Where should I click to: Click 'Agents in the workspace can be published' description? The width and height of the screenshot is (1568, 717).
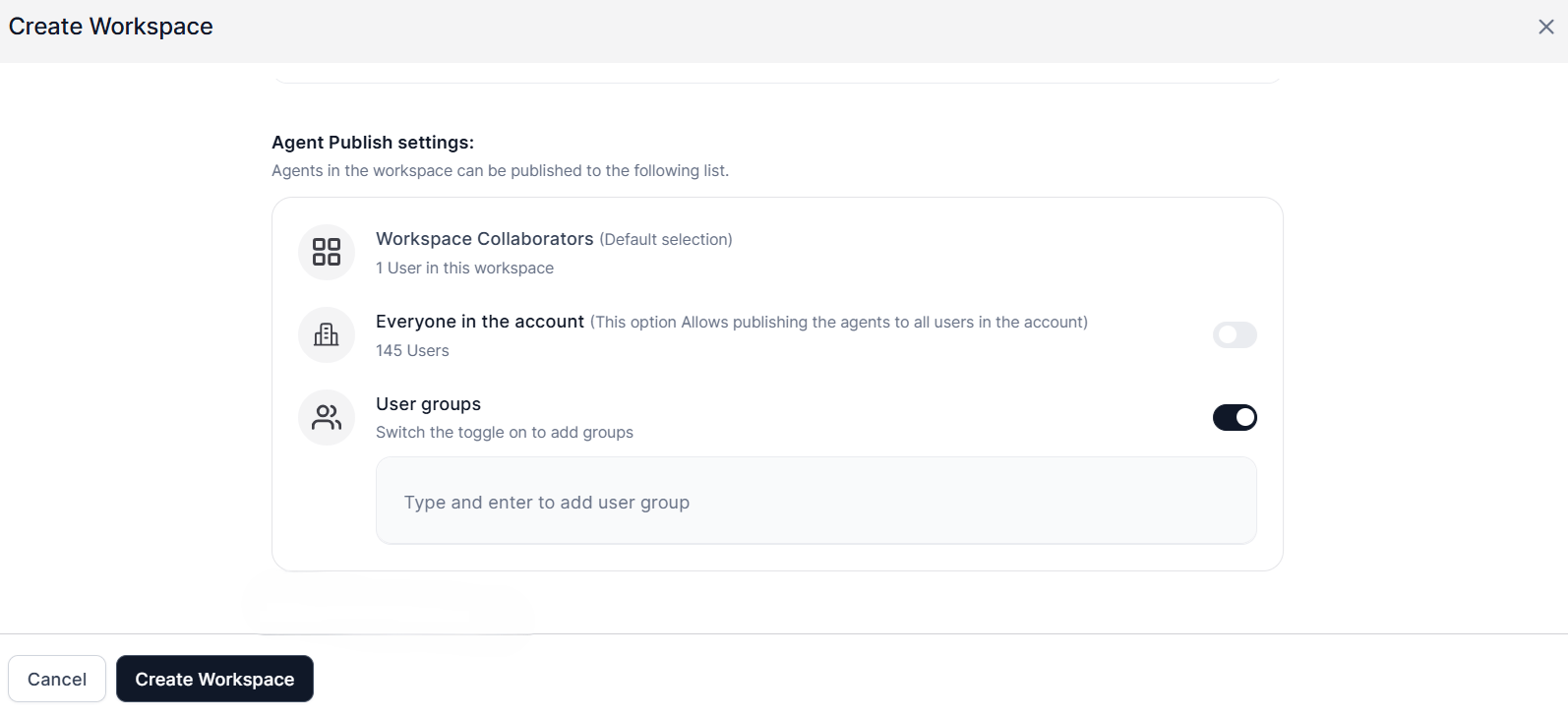(x=500, y=170)
